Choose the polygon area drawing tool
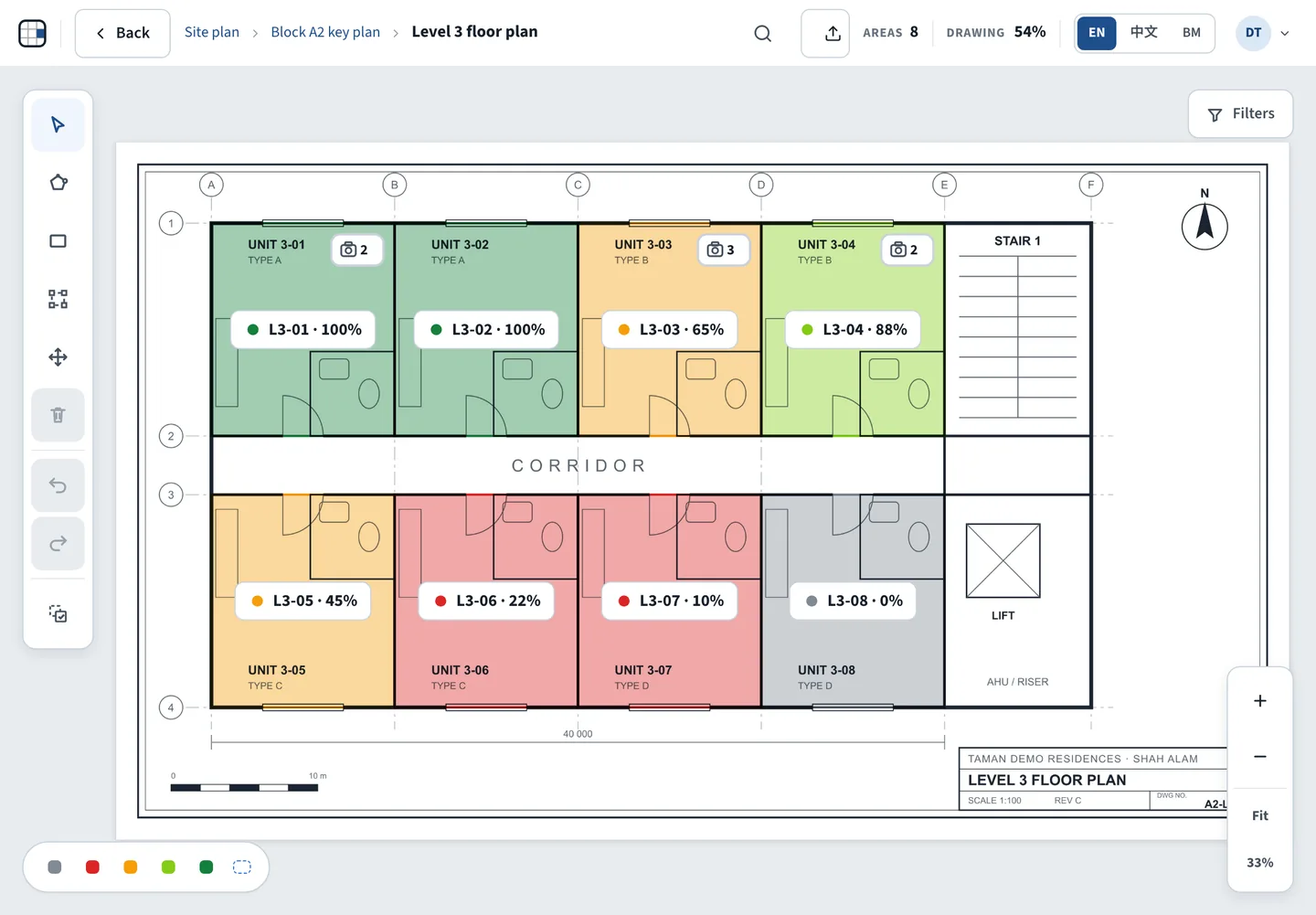1316x915 pixels. tap(58, 183)
